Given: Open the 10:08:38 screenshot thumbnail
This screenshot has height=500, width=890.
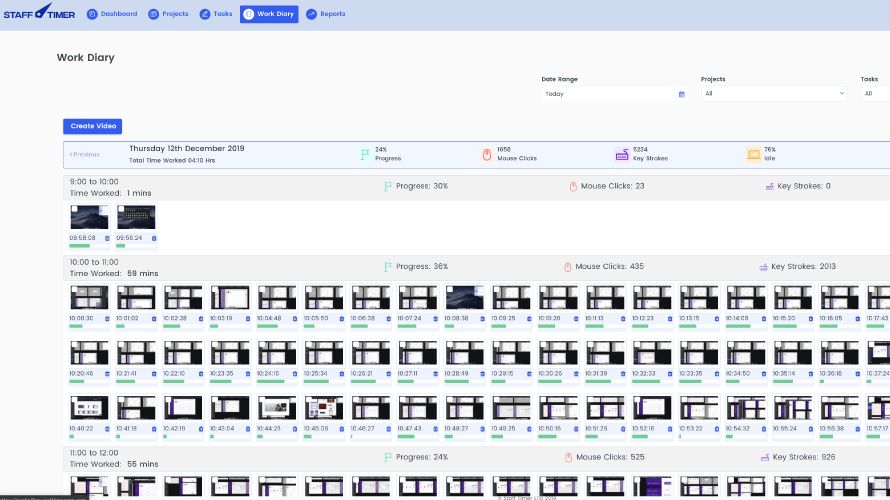Looking at the screenshot, I should (466, 298).
